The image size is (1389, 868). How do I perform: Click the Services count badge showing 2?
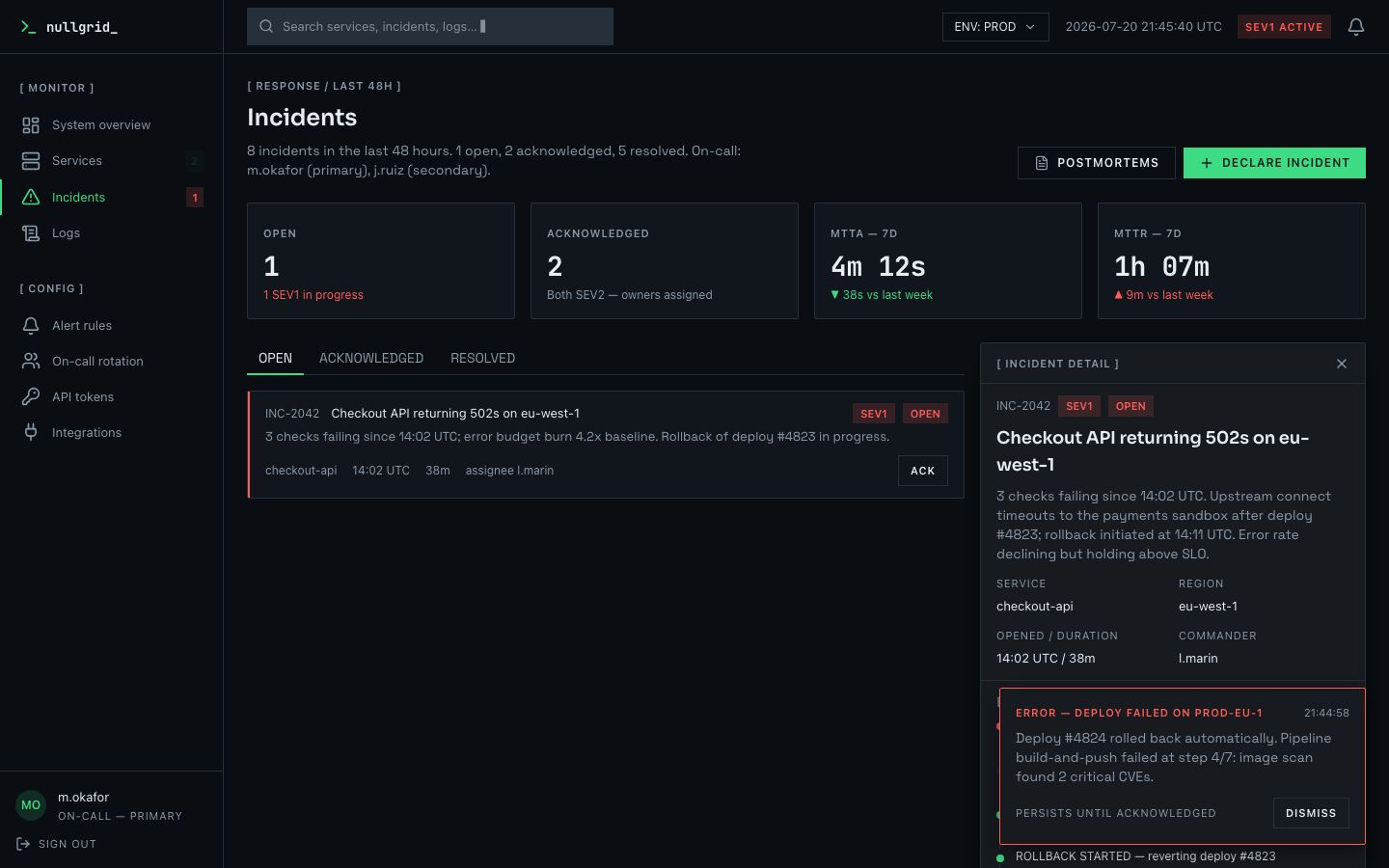tap(195, 162)
